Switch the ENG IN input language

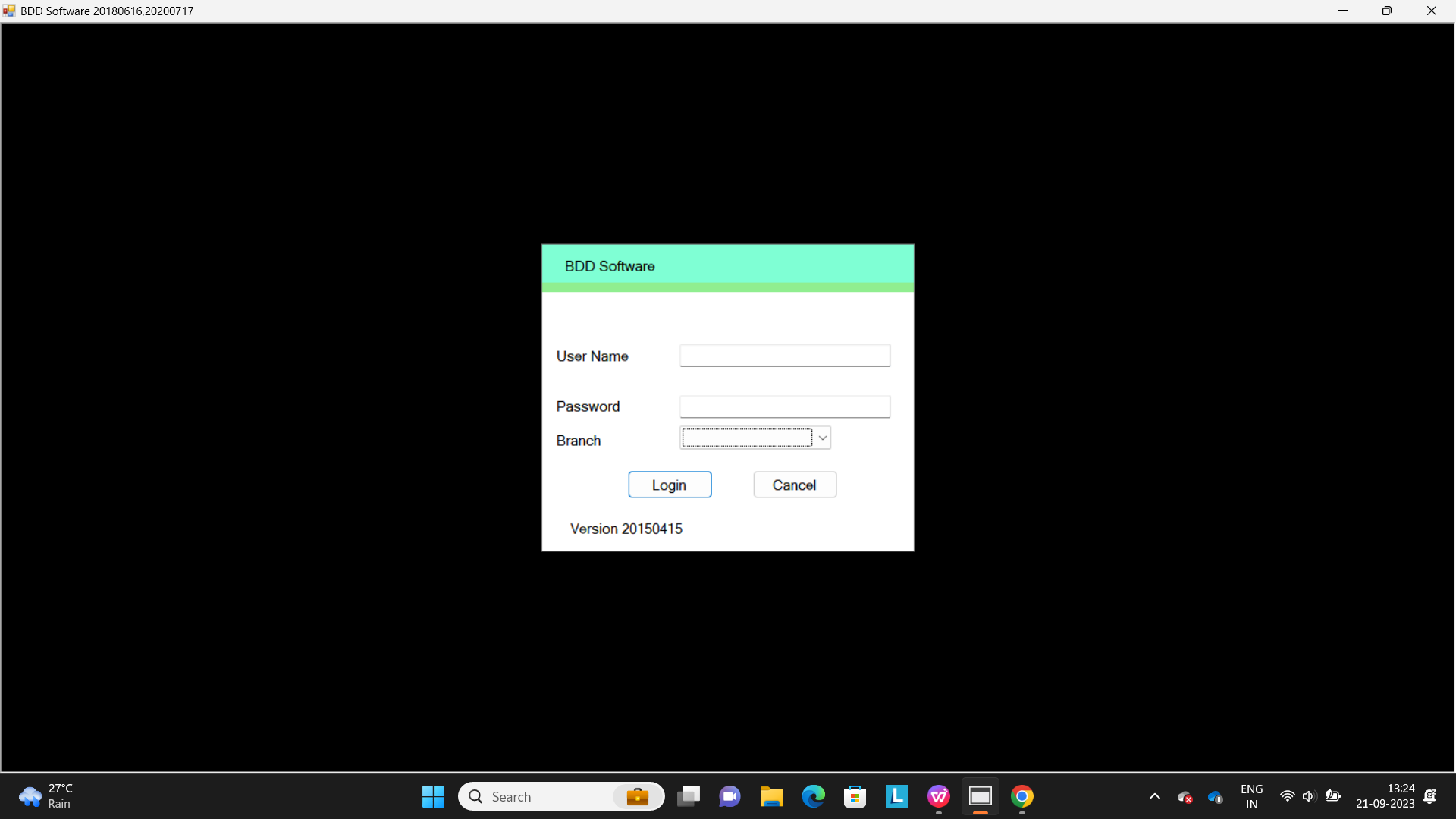tap(1252, 796)
